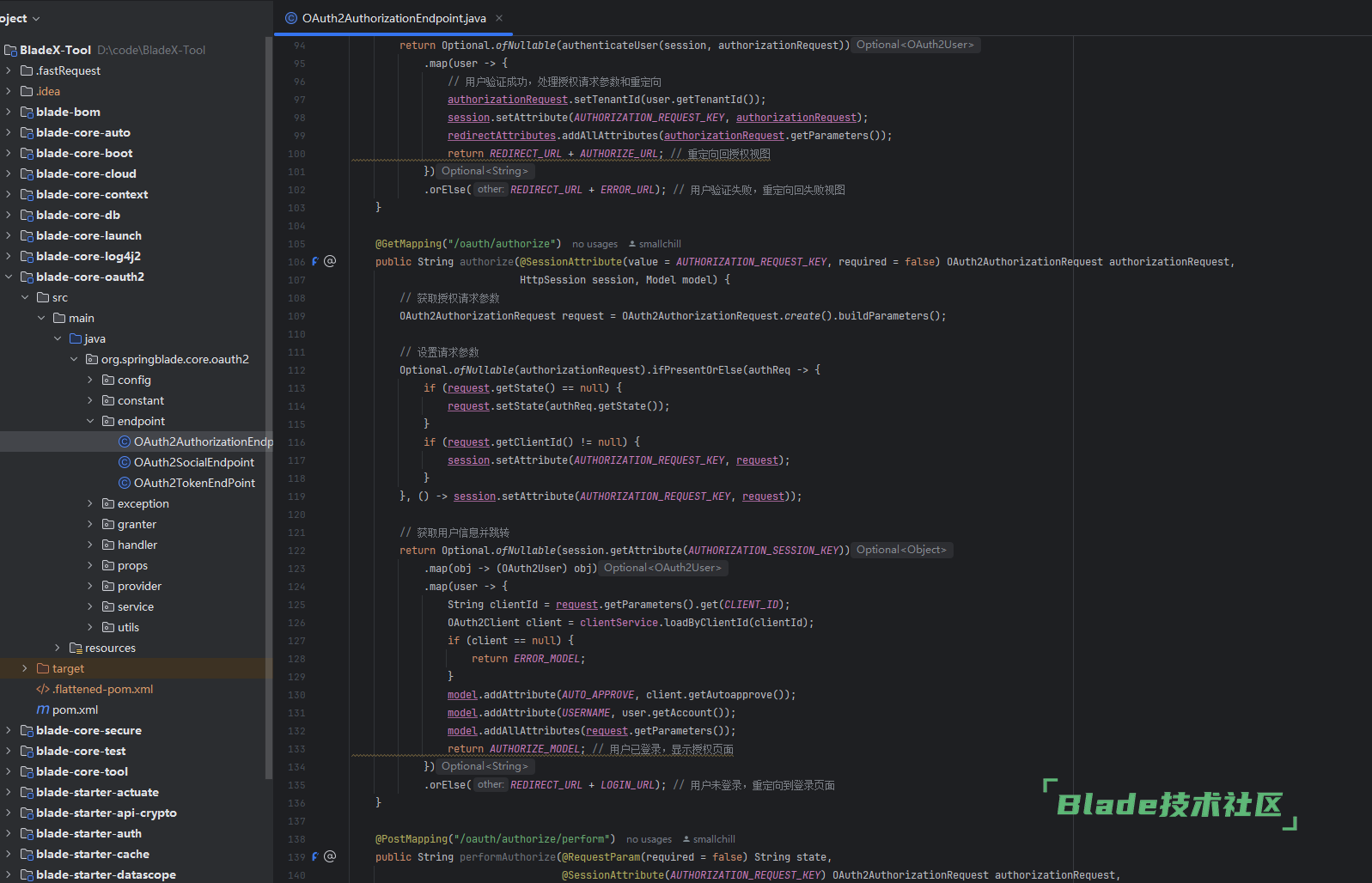
Task: Click the line 106 request-mapping gutter icon
Action: click(x=330, y=261)
